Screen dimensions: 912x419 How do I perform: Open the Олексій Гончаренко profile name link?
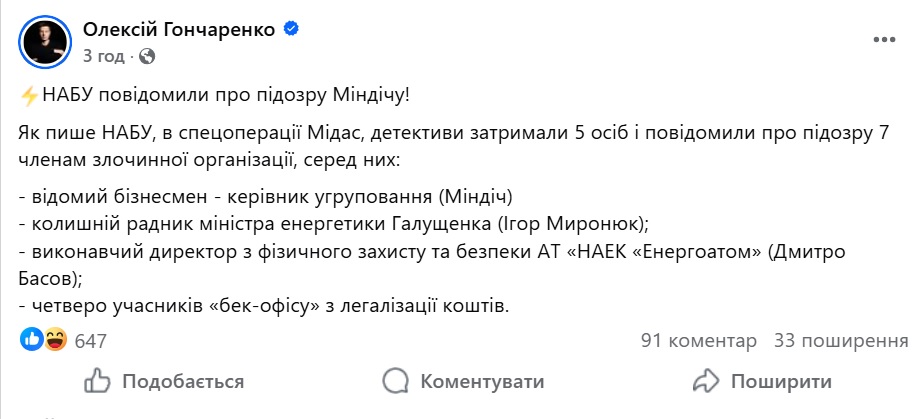179,30
